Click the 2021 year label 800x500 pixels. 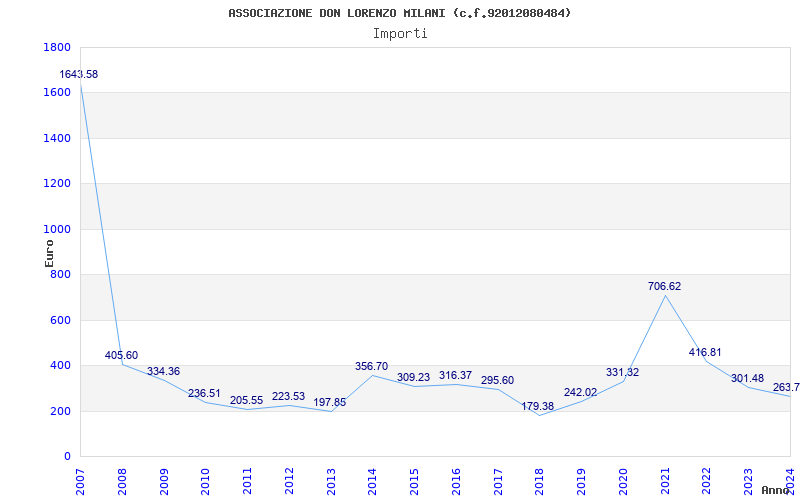(665, 482)
